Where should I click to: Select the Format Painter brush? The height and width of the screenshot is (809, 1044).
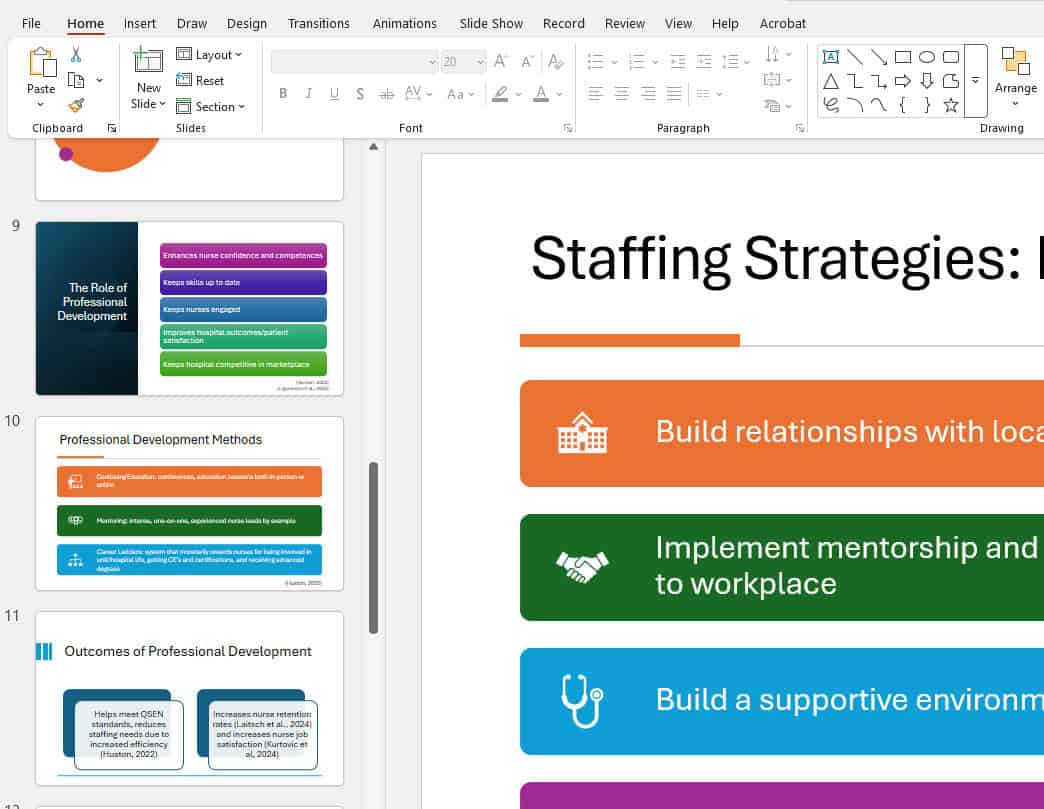[x=76, y=105]
